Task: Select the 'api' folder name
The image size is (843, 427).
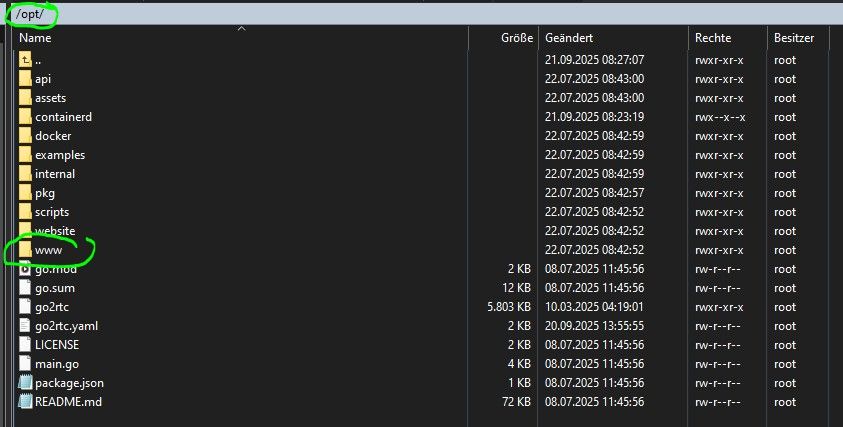Action: coord(43,79)
